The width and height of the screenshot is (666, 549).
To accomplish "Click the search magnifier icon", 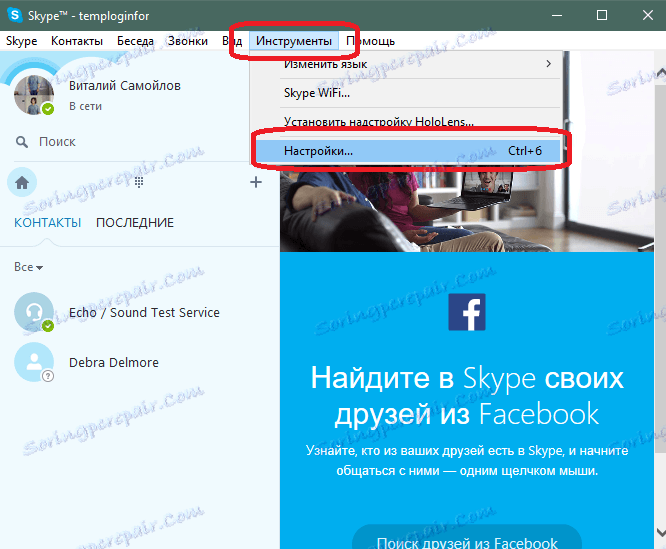I will pyautogui.click(x=22, y=142).
